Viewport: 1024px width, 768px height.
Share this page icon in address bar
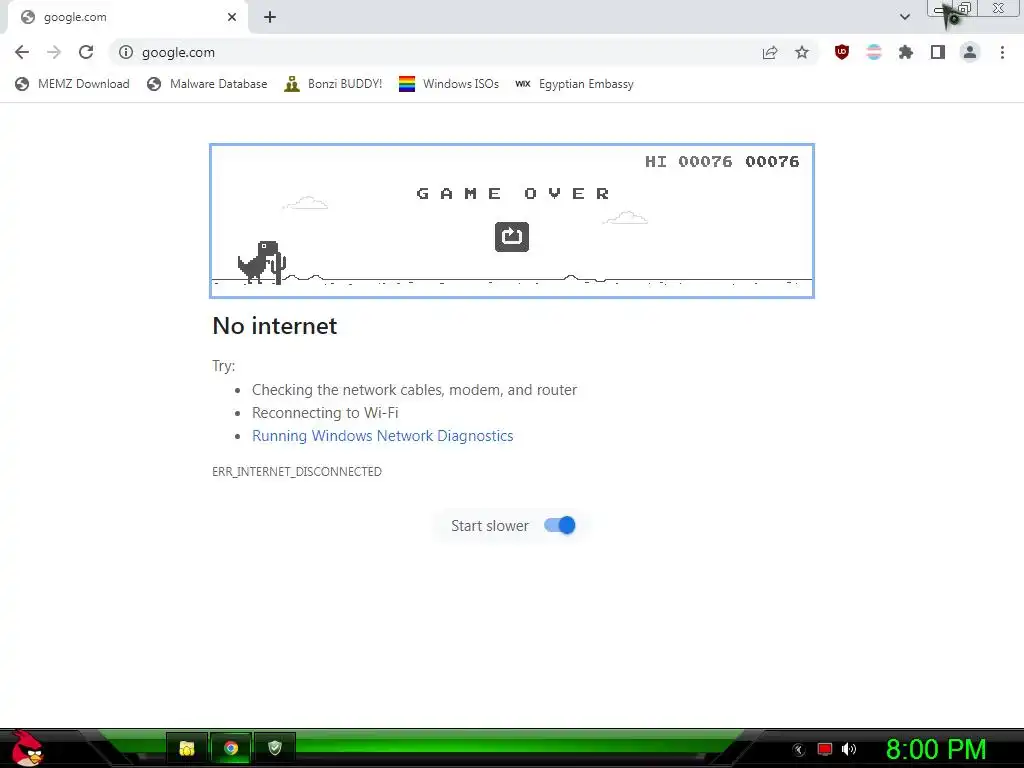click(770, 52)
